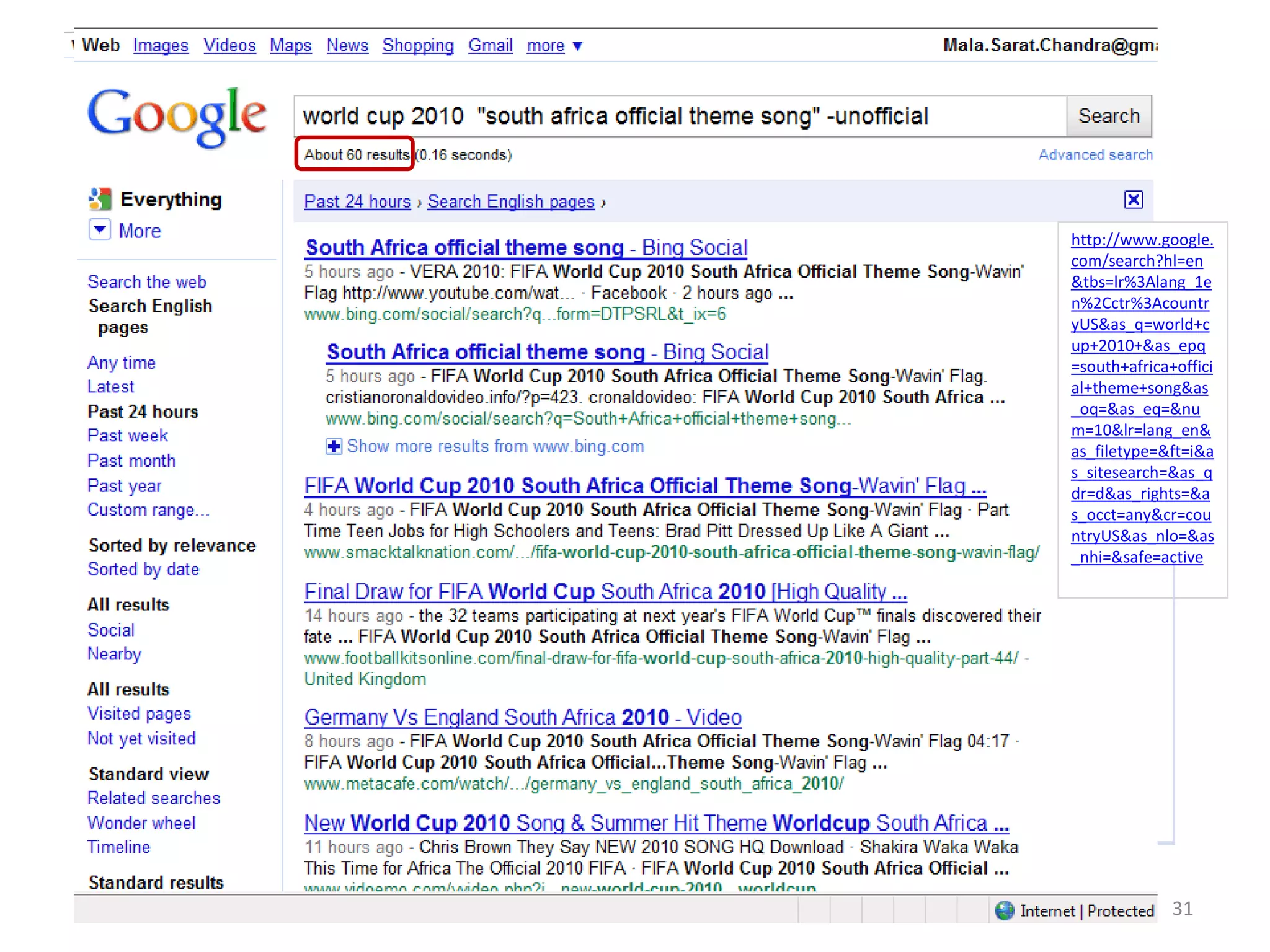Select Not yet visited filter
This screenshot has height=952, width=1270.
[141, 739]
